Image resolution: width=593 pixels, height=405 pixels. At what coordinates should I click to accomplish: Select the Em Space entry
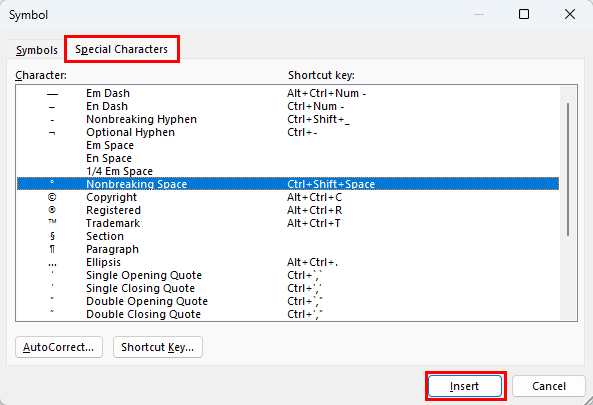pyautogui.click(x=287, y=145)
